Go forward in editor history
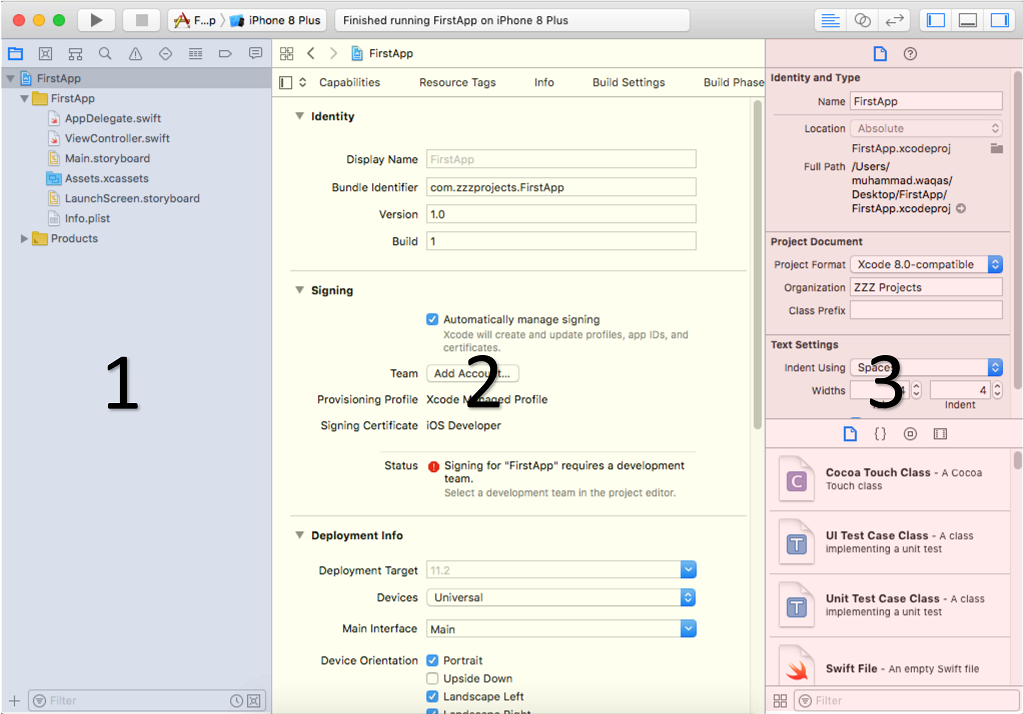Viewport: 1023px width, 714px height. tap(333, 54)
